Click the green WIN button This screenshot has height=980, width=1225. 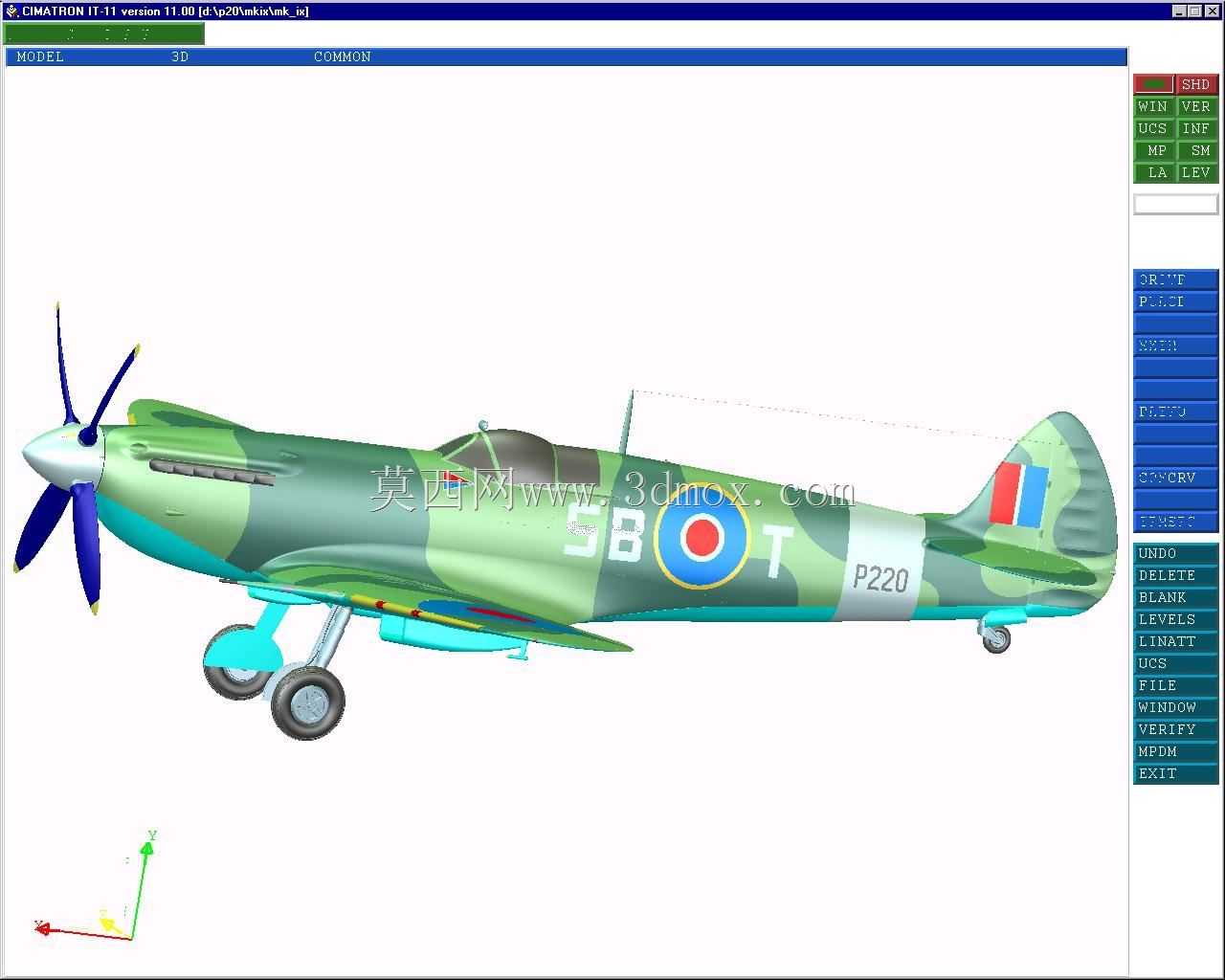click(x=1154, y=106)
